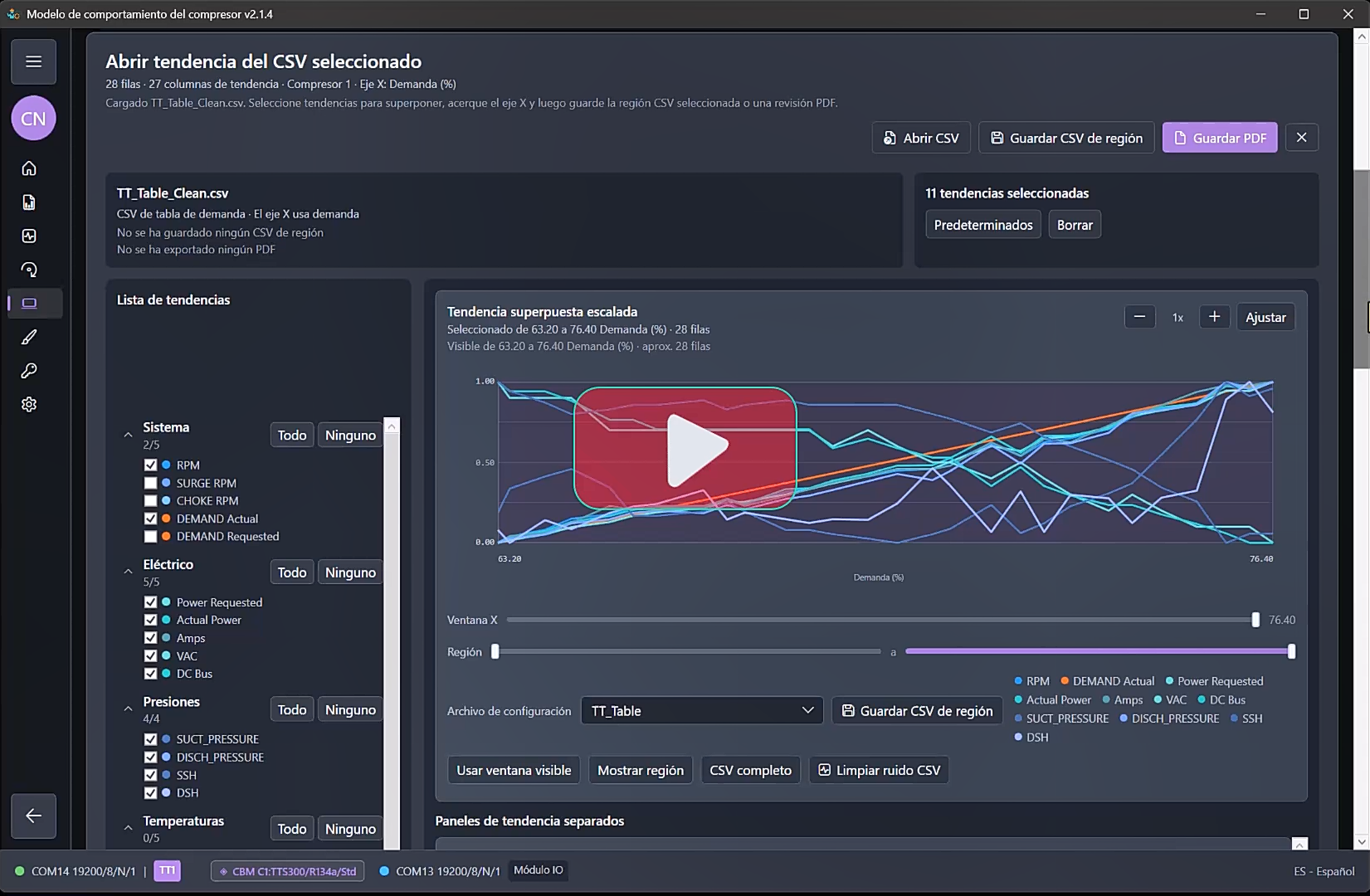The width and height of the screenshot is (1370, 896).
Task: Select the brush tool sidebar icon
Action: 29,337
